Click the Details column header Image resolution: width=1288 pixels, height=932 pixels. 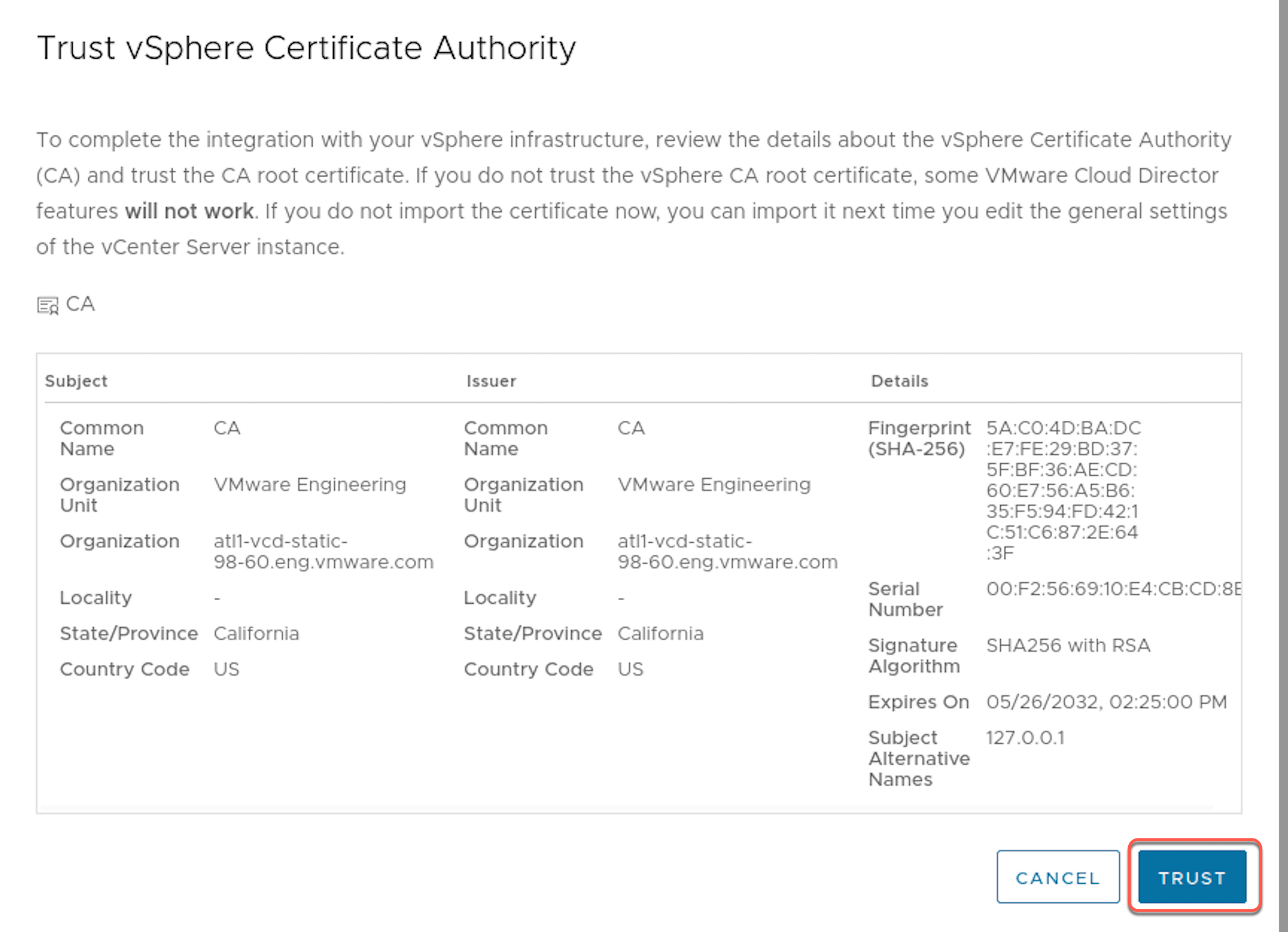point(899,381)
